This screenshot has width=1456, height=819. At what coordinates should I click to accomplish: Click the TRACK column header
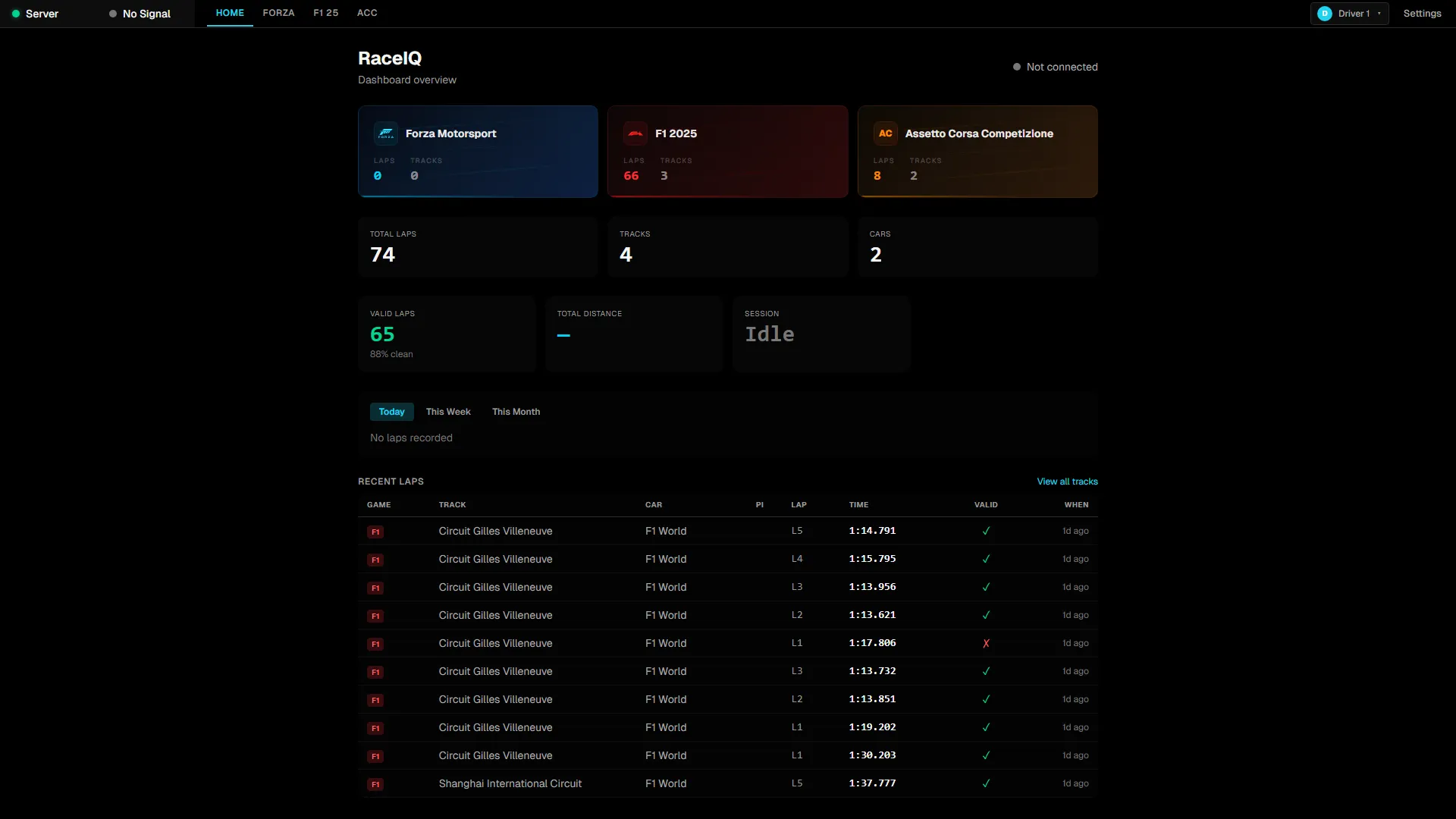[452, 505]
